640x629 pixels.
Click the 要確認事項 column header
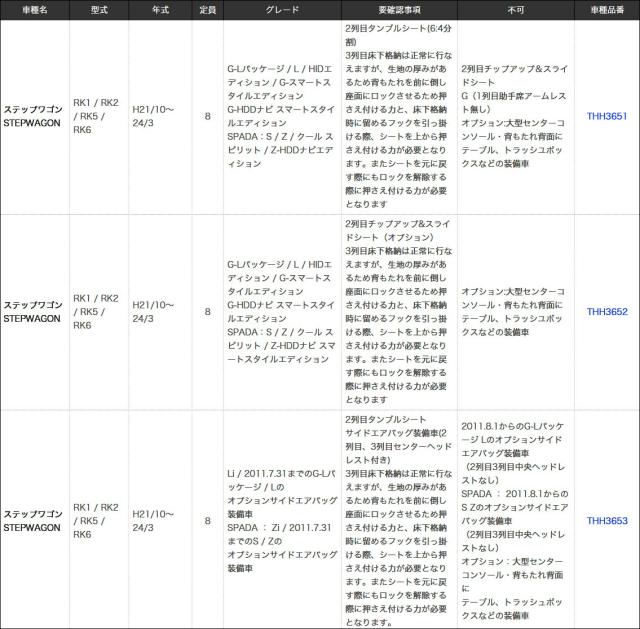[400, 10]
